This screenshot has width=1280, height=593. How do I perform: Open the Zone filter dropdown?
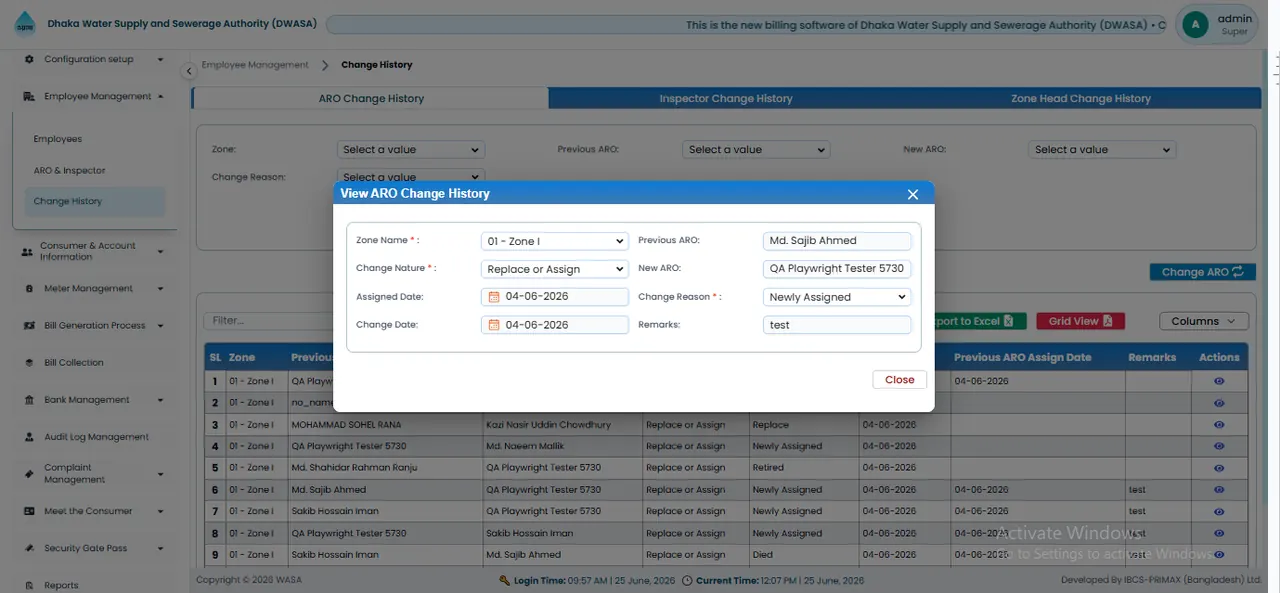pyautogui.click(x=410, y=150)
